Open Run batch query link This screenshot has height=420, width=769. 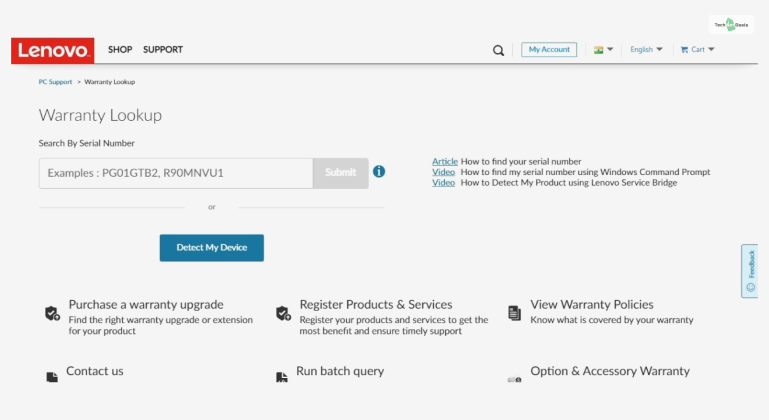click(340, 371)
